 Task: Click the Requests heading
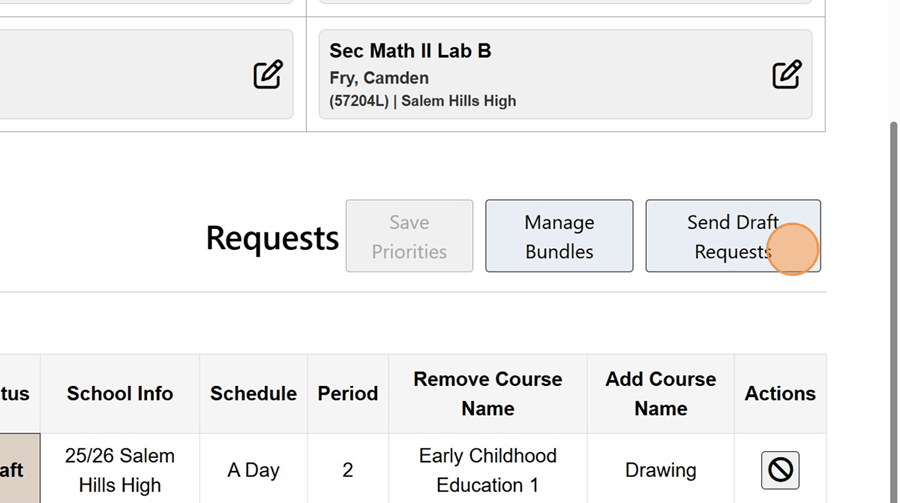(272, 238)
